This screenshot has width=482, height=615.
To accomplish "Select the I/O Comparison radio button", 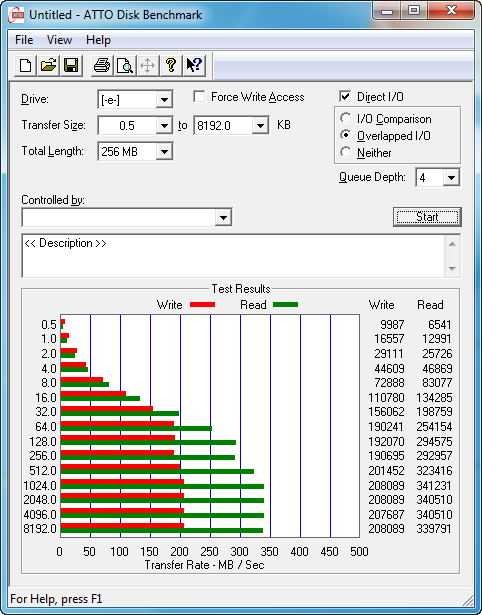I will tap(346, 118).
